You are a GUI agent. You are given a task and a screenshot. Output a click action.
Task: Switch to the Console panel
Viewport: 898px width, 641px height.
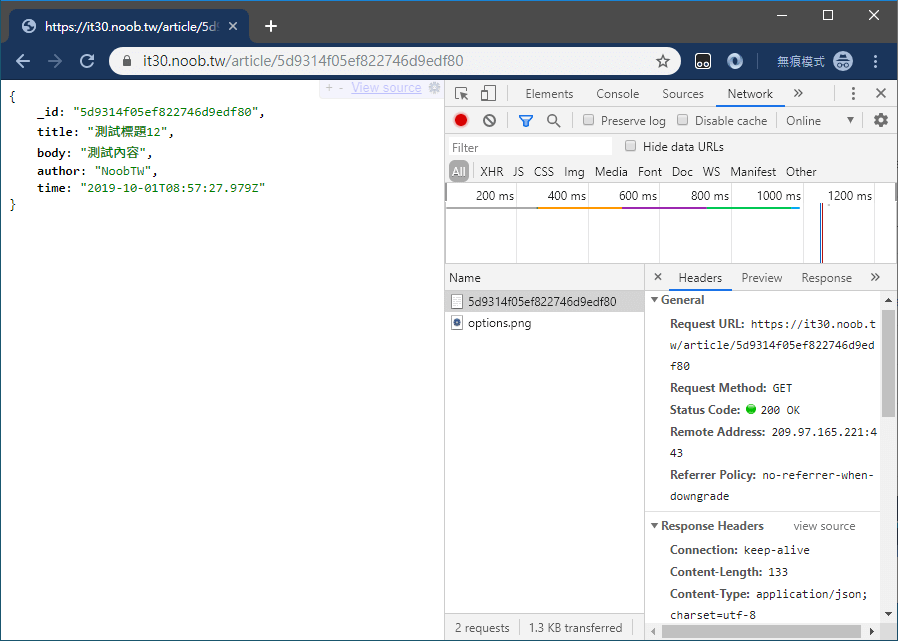click(x=617, y=93)
